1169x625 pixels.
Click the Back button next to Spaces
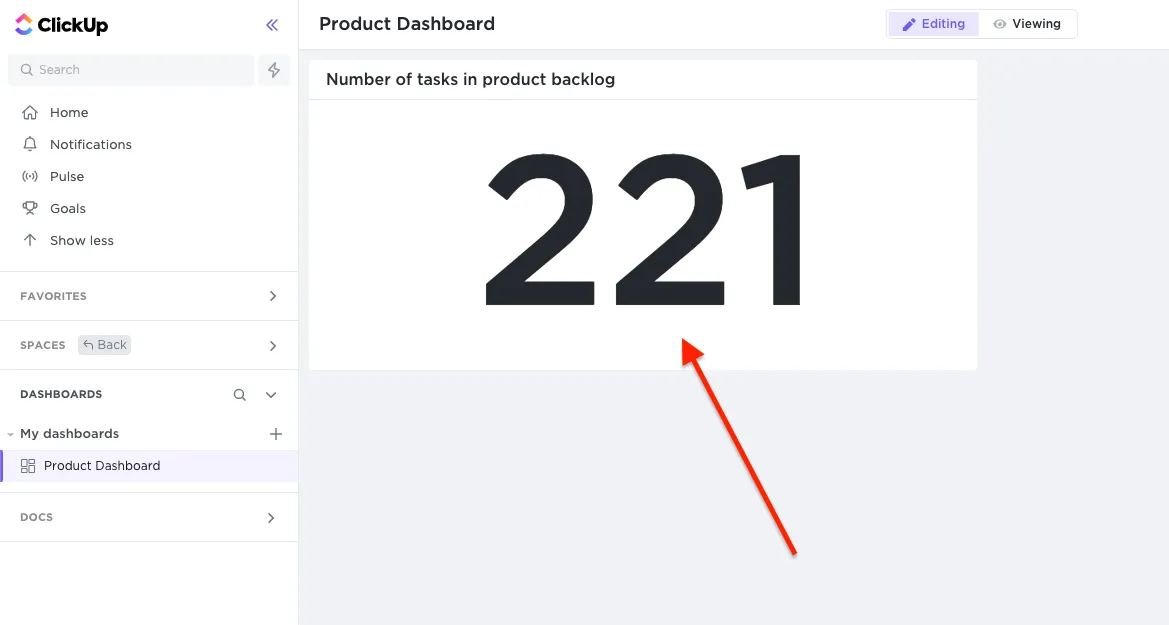105,345
